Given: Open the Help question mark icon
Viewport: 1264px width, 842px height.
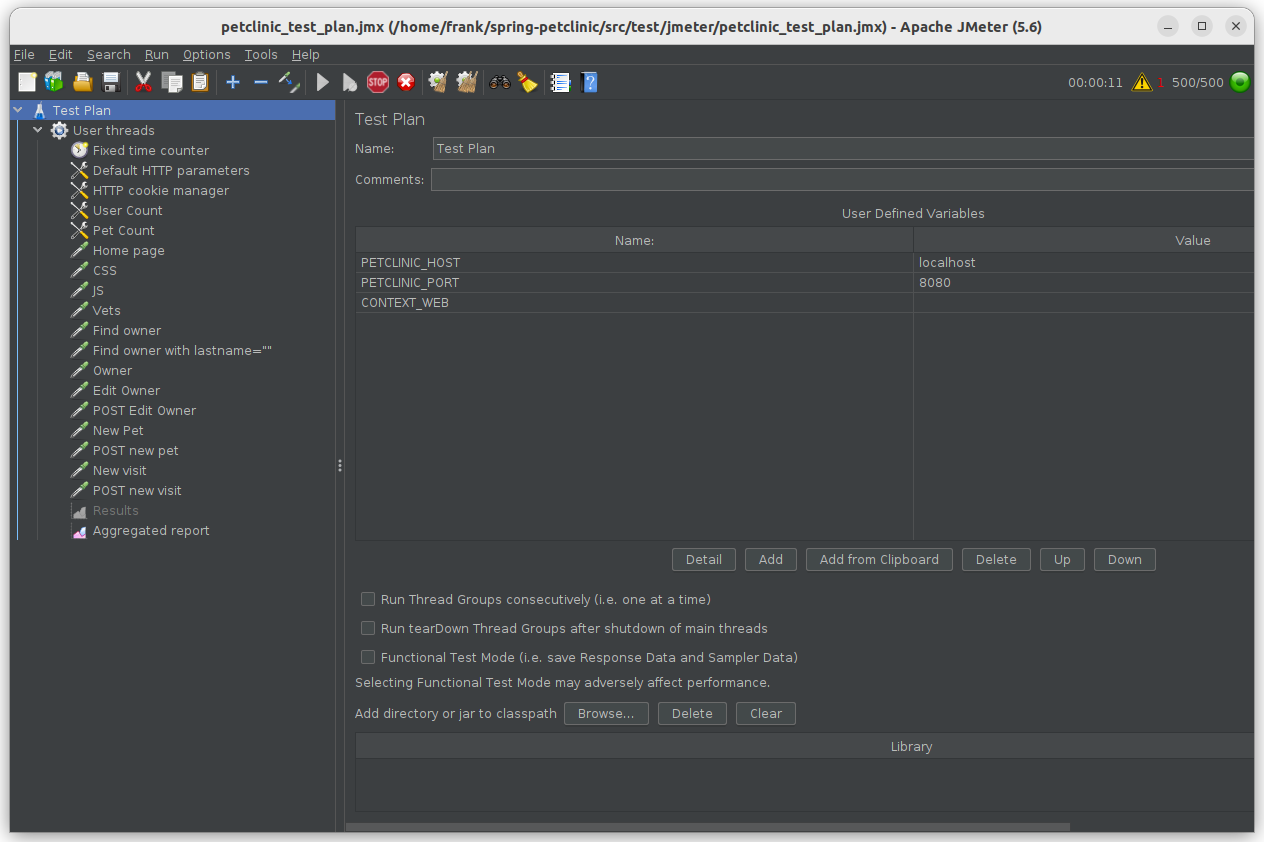Looking at the screenshot, I should [x=589, y=82].
